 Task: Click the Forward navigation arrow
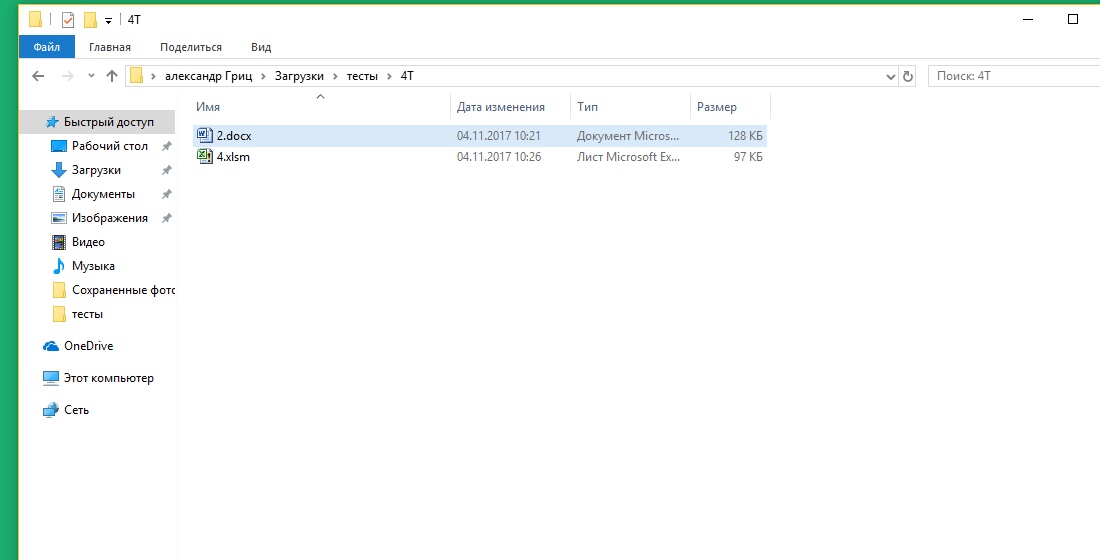pyautogui.click(x=67, y=76)
